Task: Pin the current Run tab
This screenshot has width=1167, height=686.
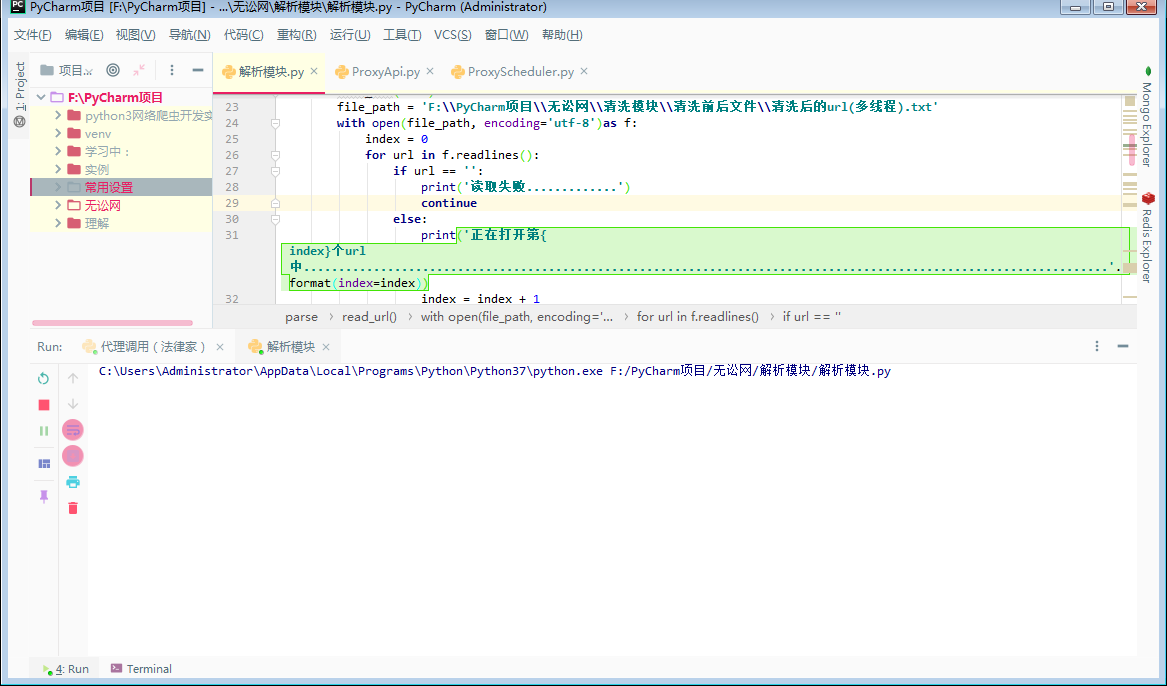Action: point(44,496)
